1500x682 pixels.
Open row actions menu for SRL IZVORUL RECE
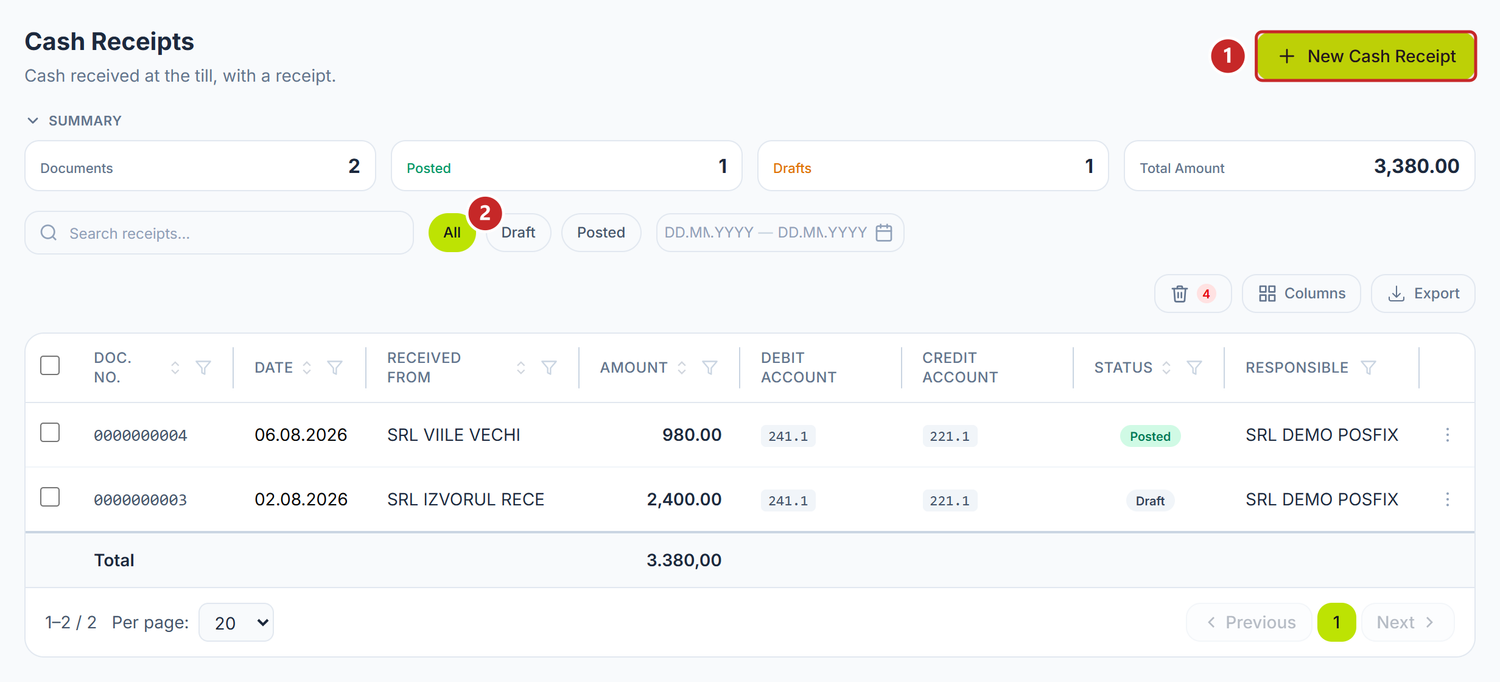point(1448,499)
